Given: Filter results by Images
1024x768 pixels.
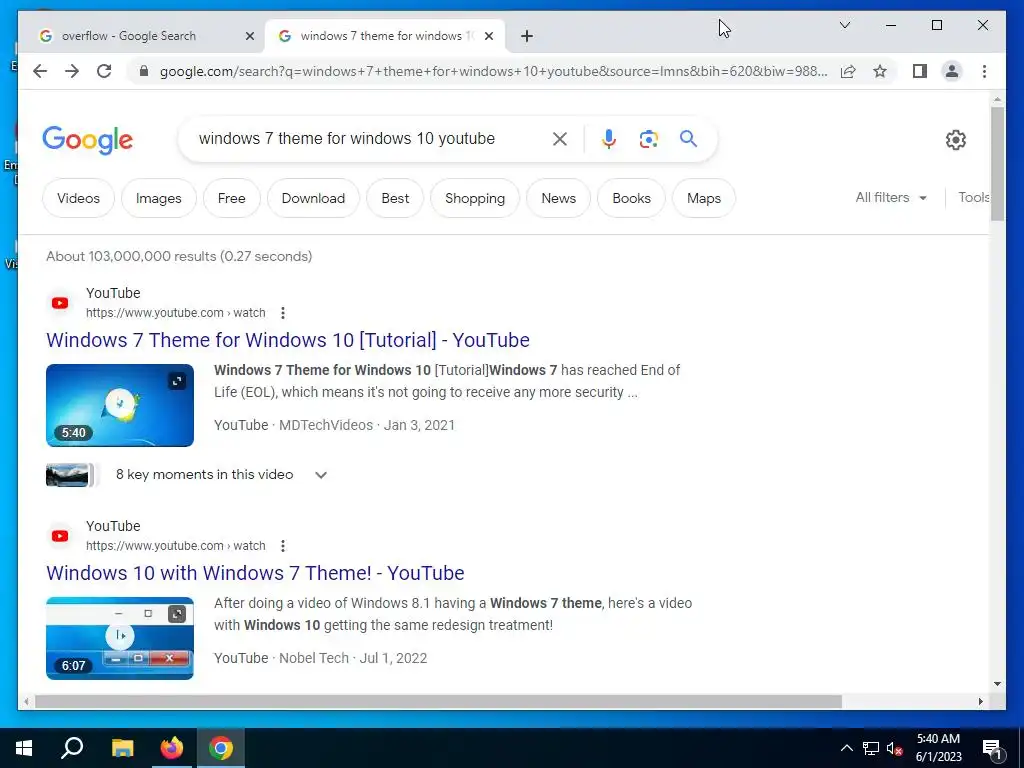Looking at the screenshot, I should (x=159, y=198).
